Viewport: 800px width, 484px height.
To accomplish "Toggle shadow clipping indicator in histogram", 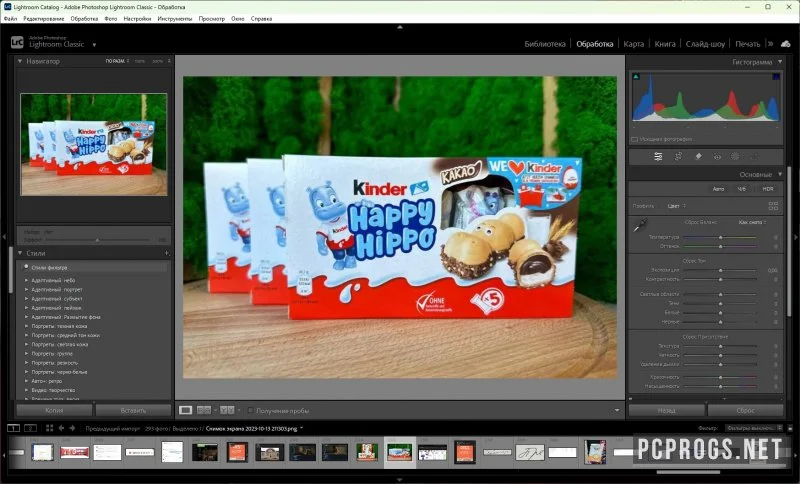I will (636, 77).
